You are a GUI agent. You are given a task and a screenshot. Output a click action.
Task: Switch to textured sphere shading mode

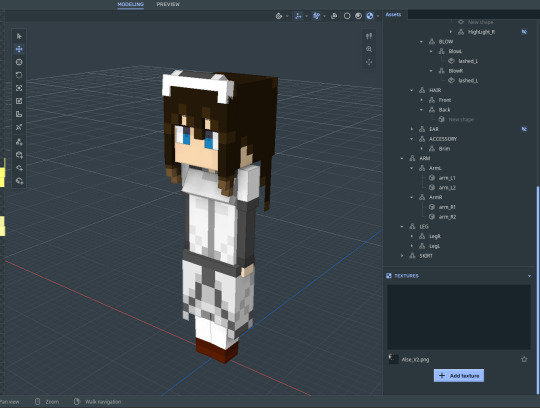pos(370,16)
